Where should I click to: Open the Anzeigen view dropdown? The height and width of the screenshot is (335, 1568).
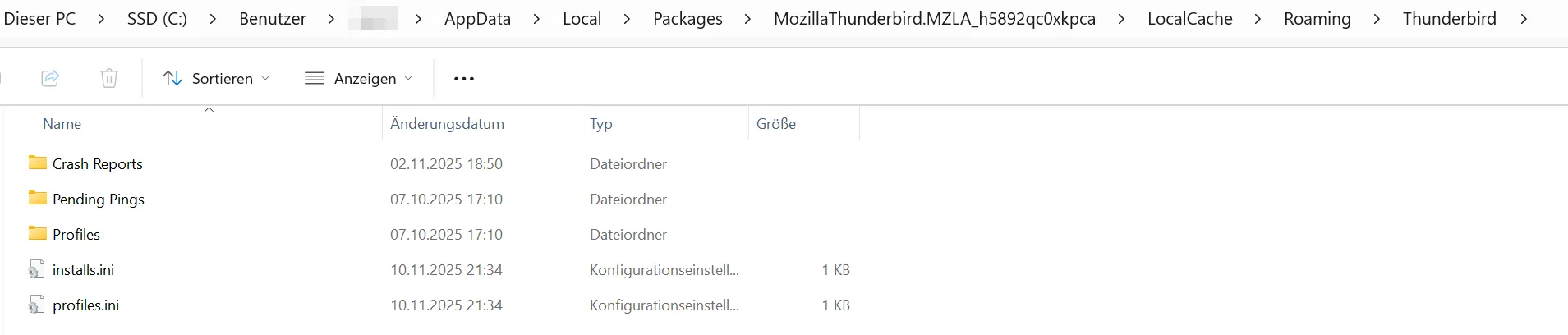358,78
